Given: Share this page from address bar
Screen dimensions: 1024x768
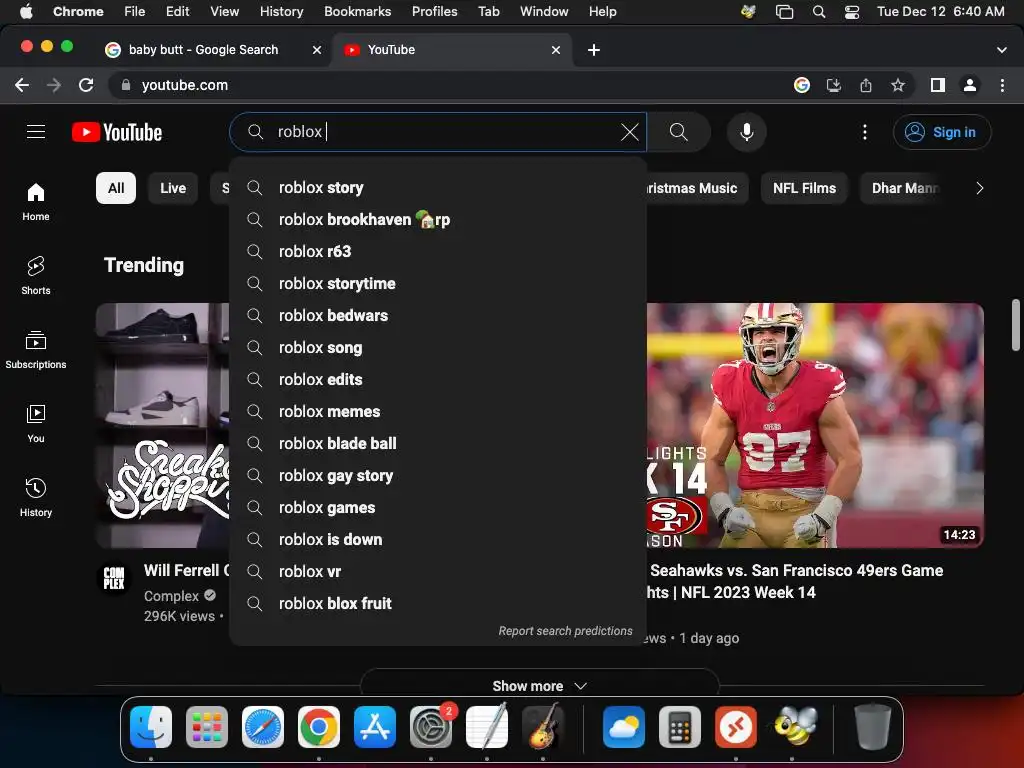Looking at the screenshot, I should [x=866, y=85].
